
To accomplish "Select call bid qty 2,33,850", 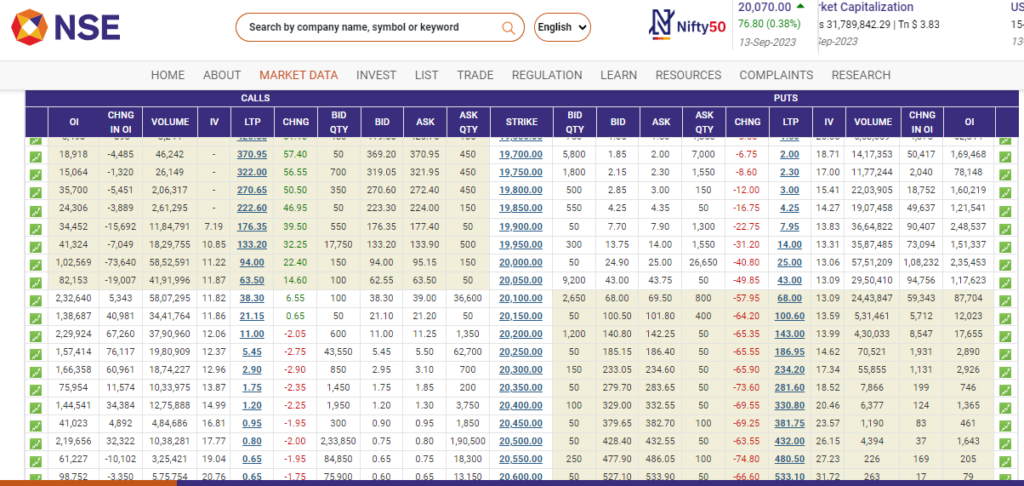I will click(x=338, y=441).
